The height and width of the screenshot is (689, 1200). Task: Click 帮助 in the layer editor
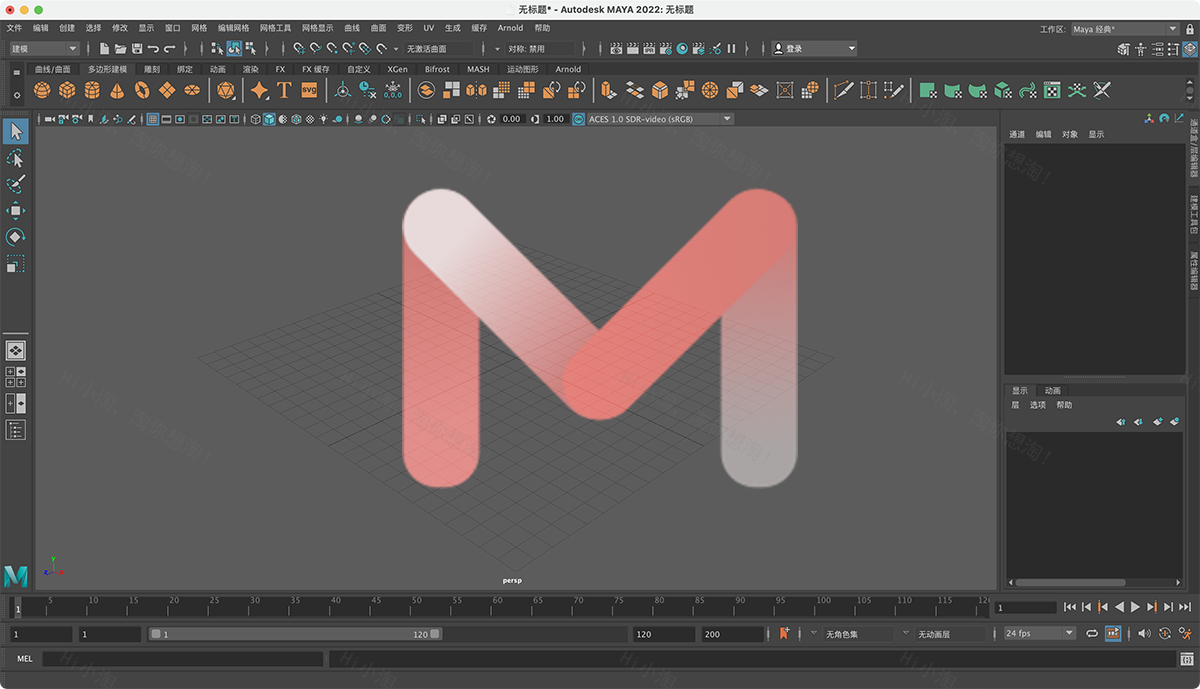click(x=1063, y=405)
